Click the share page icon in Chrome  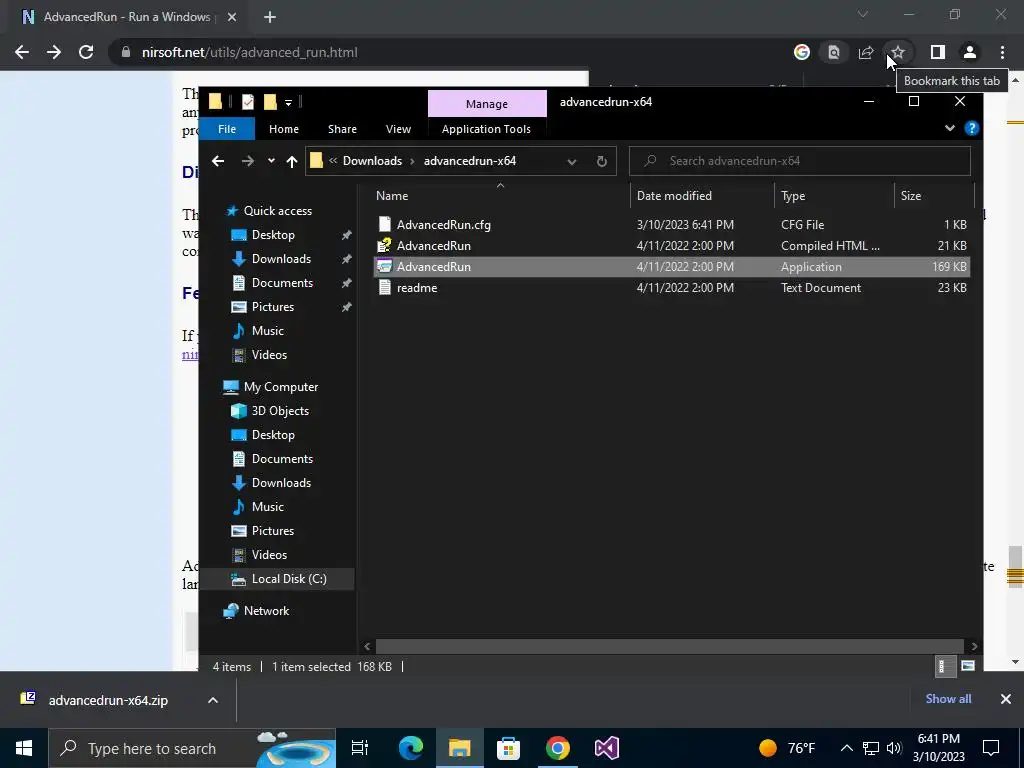pos(866,52)
